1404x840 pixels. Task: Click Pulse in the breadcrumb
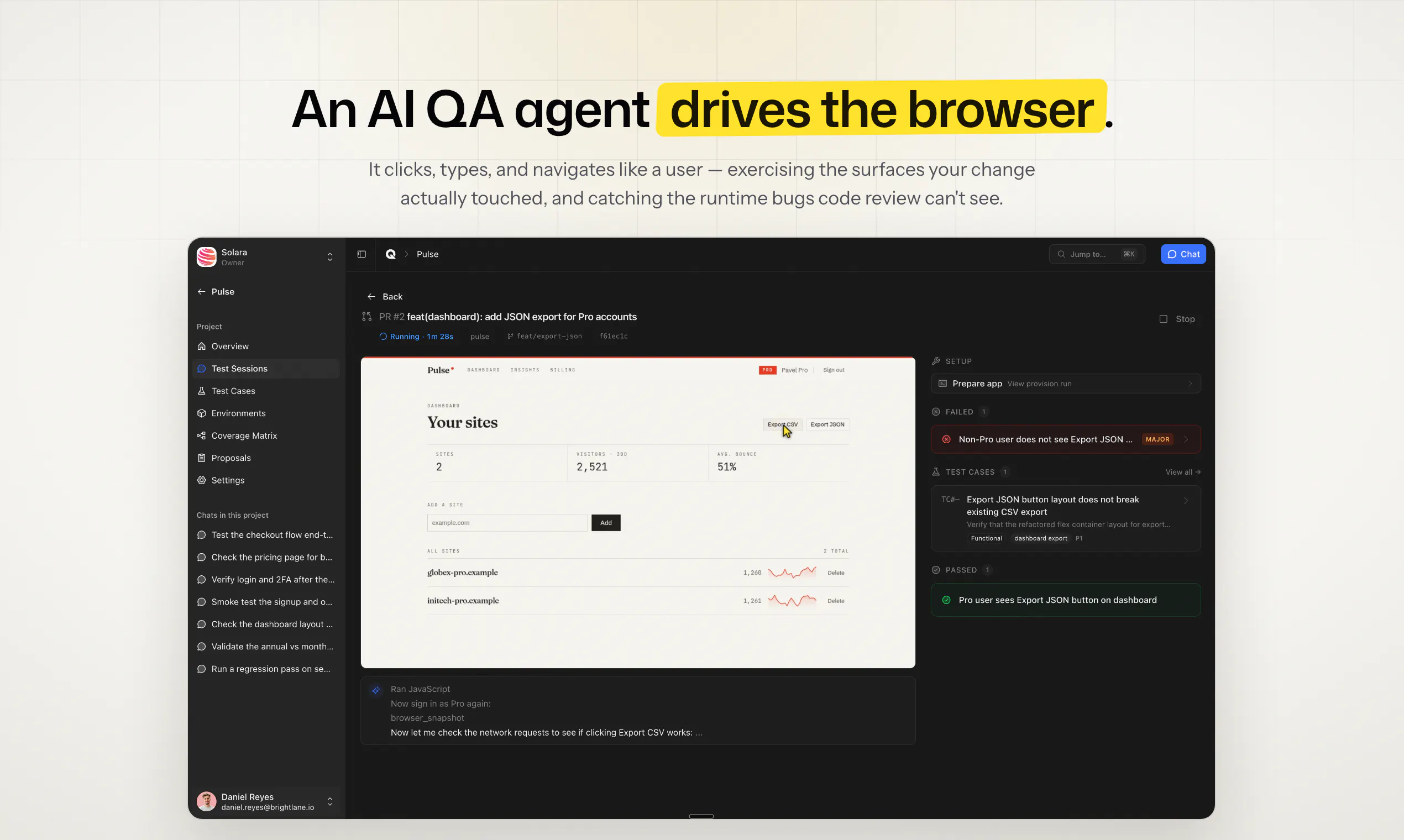pyautogui.click(x=427, y=254)
